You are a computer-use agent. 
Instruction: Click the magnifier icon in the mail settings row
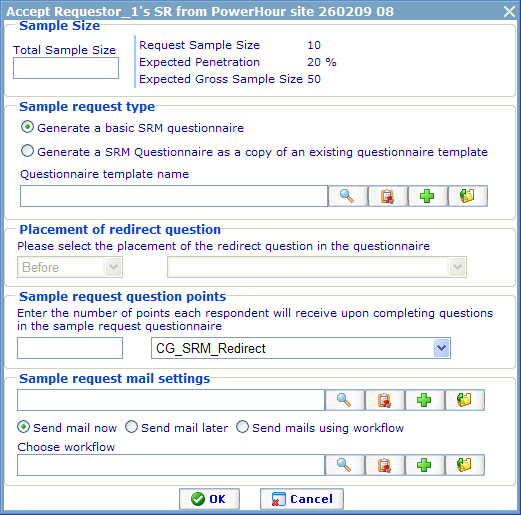(345, 400)
